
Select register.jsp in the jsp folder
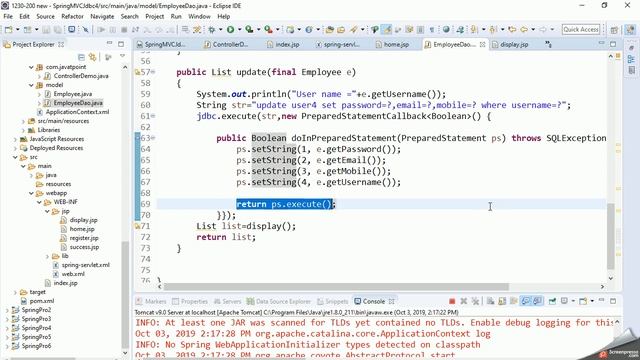click(84, 238)
